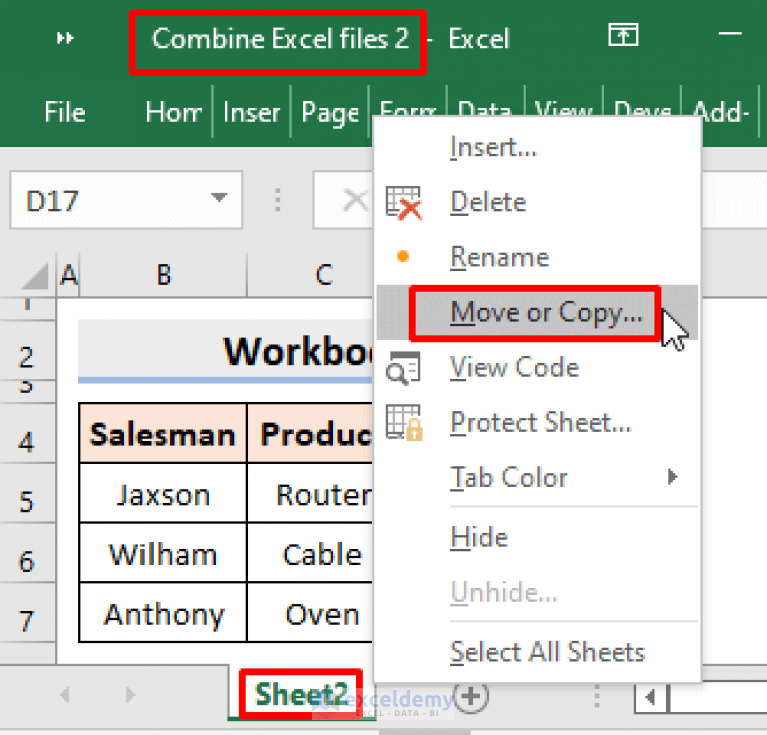Expand the Tab Color submenu arrow
The width and height of the screenshot is (767, 735).
click(673, 476)
